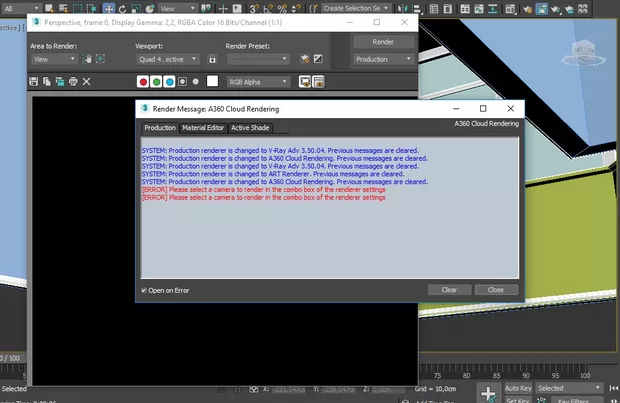Open Create Selection Set dropdown
620x403 pixels.
coord(355,8)
